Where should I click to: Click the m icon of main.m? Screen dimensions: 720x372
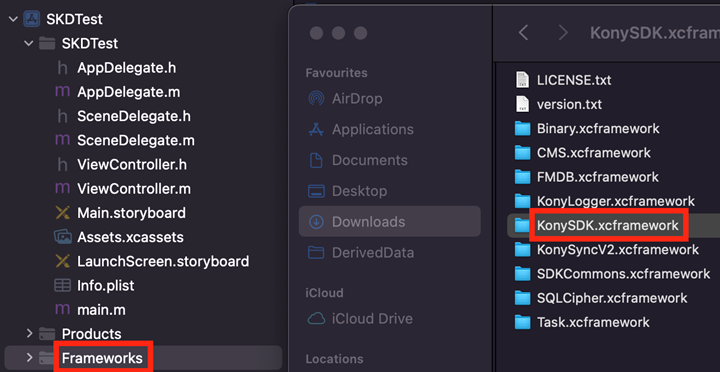62,310
